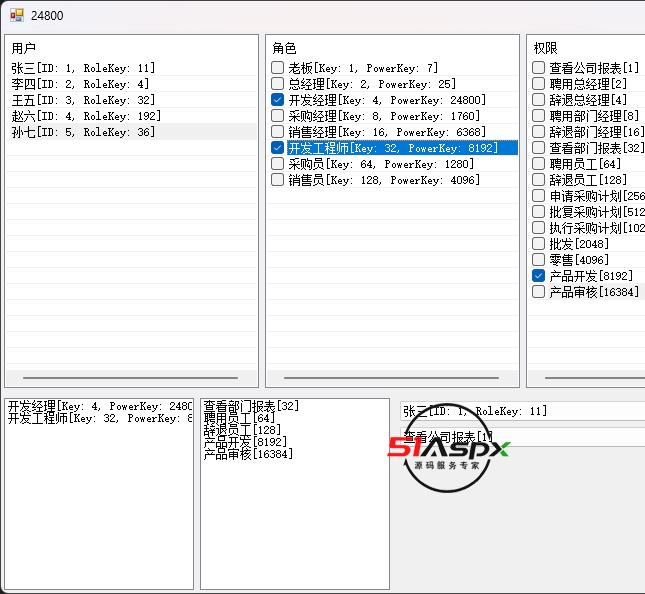Select 产品审核[16384] in bottom middle list
The width and height of the screenshot is (645, 594).
pyautogui.click(x=248, y=454)
